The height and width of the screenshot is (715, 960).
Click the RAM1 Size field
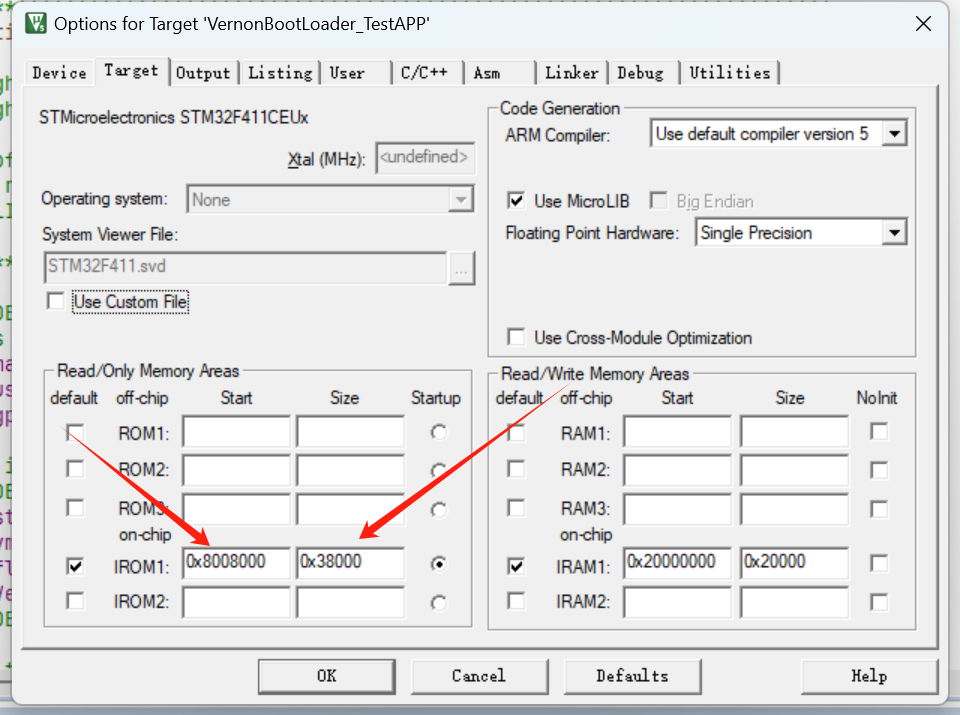(794, 432)
